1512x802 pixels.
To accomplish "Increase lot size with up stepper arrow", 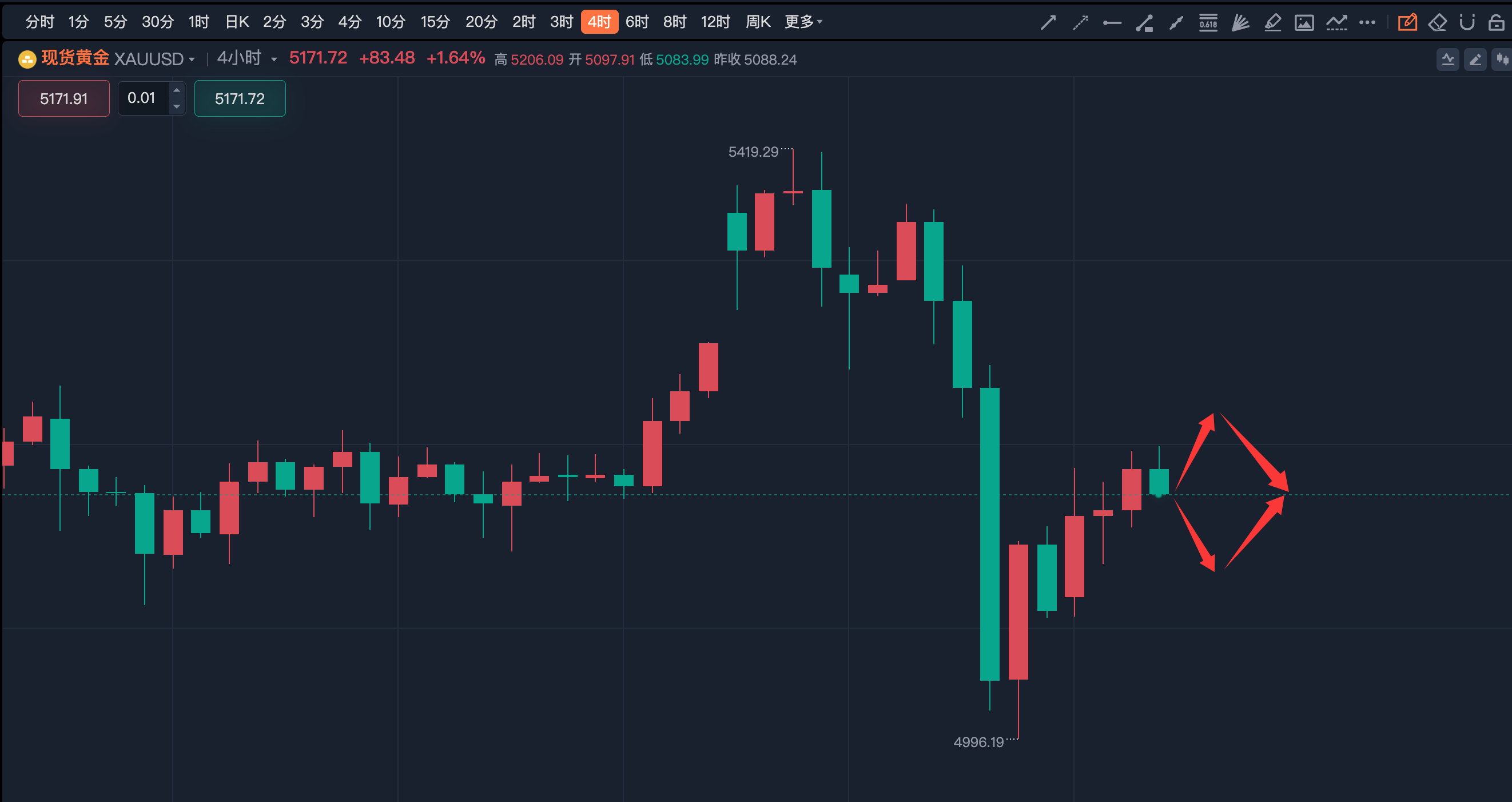I will [177, 90].
